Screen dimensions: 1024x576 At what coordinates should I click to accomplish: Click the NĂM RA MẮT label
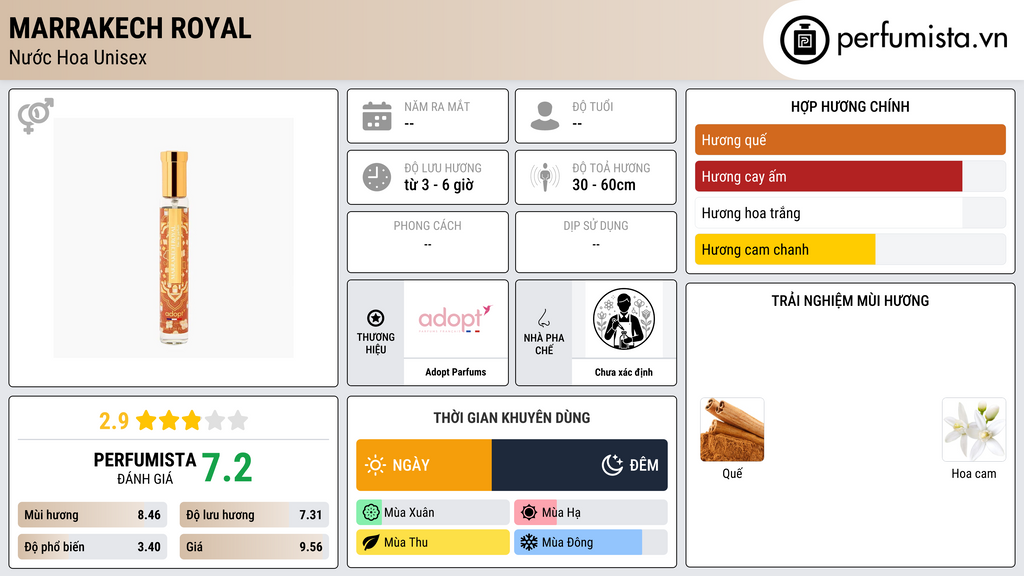[x=437, y=106]
